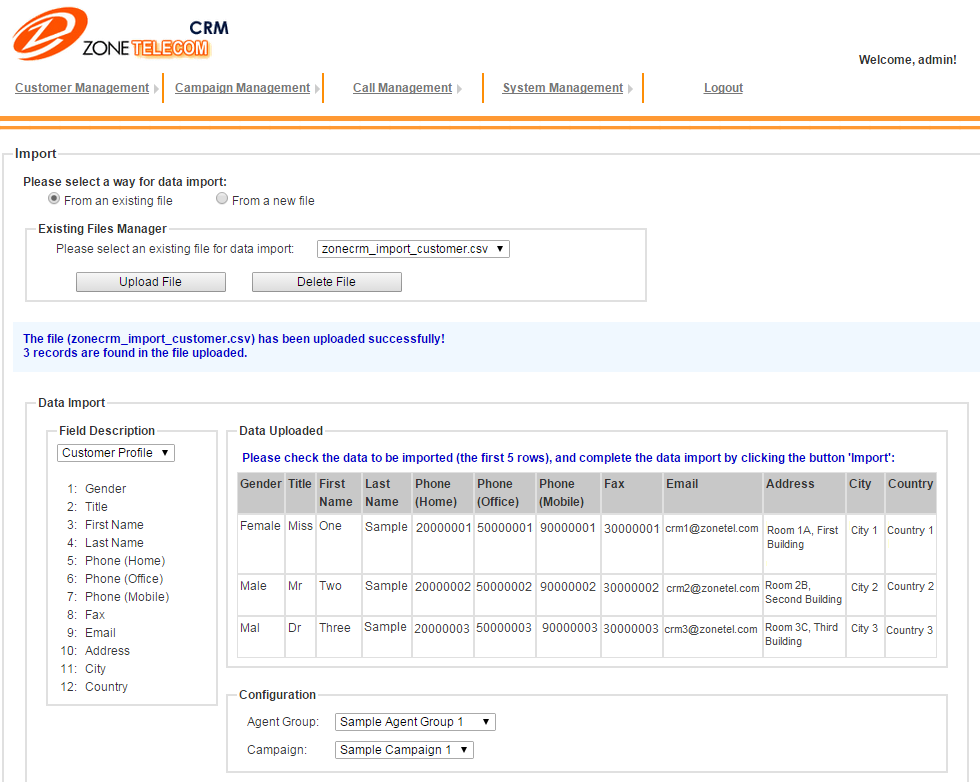This screenshot has height=782, width=980.
Task: Choose 'From a new file' radio option
Action: pos(222,200)
